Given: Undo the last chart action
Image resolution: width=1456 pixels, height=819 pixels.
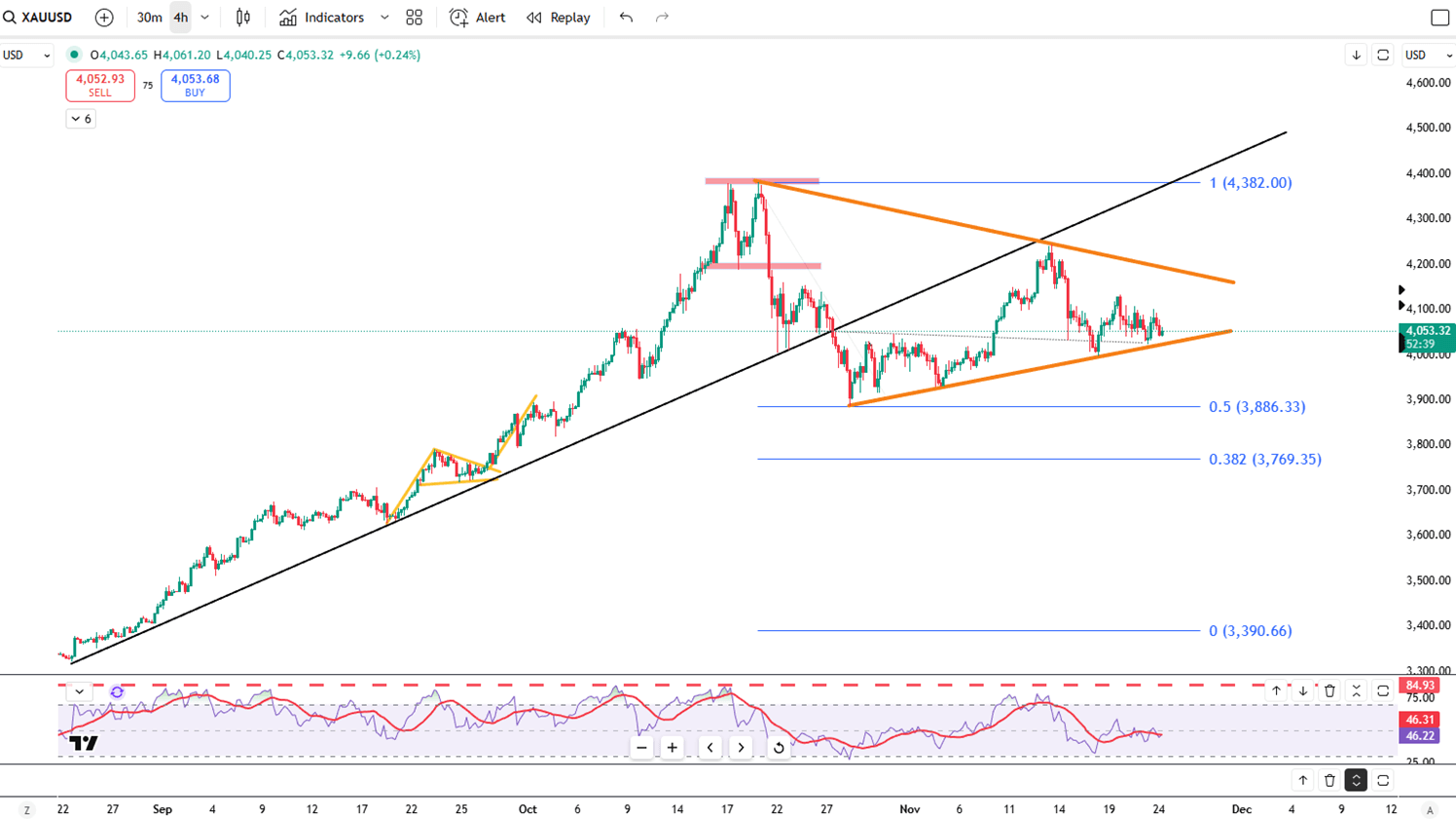Looking at the screenshot, I should click(x=626, y=18).
